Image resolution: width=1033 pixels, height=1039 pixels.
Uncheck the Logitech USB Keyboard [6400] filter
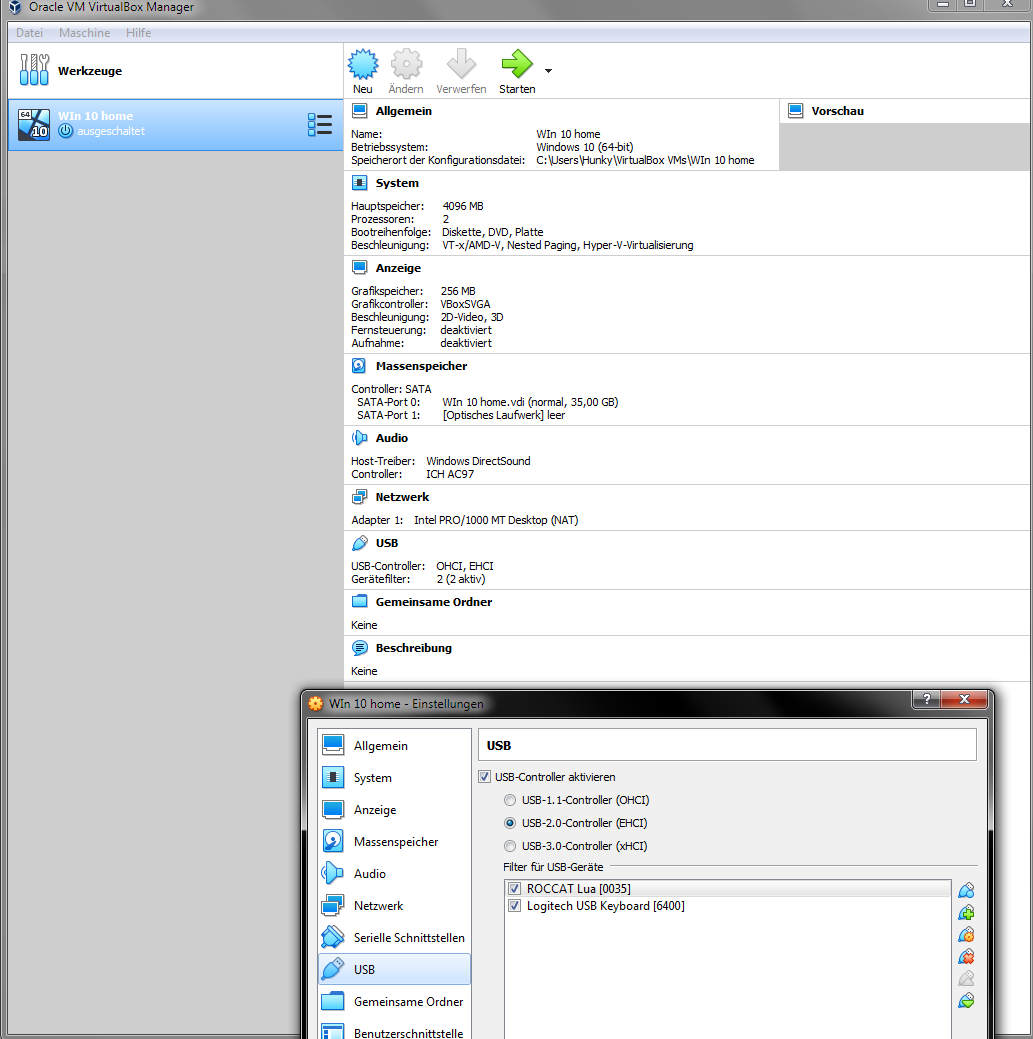(514, 906)
